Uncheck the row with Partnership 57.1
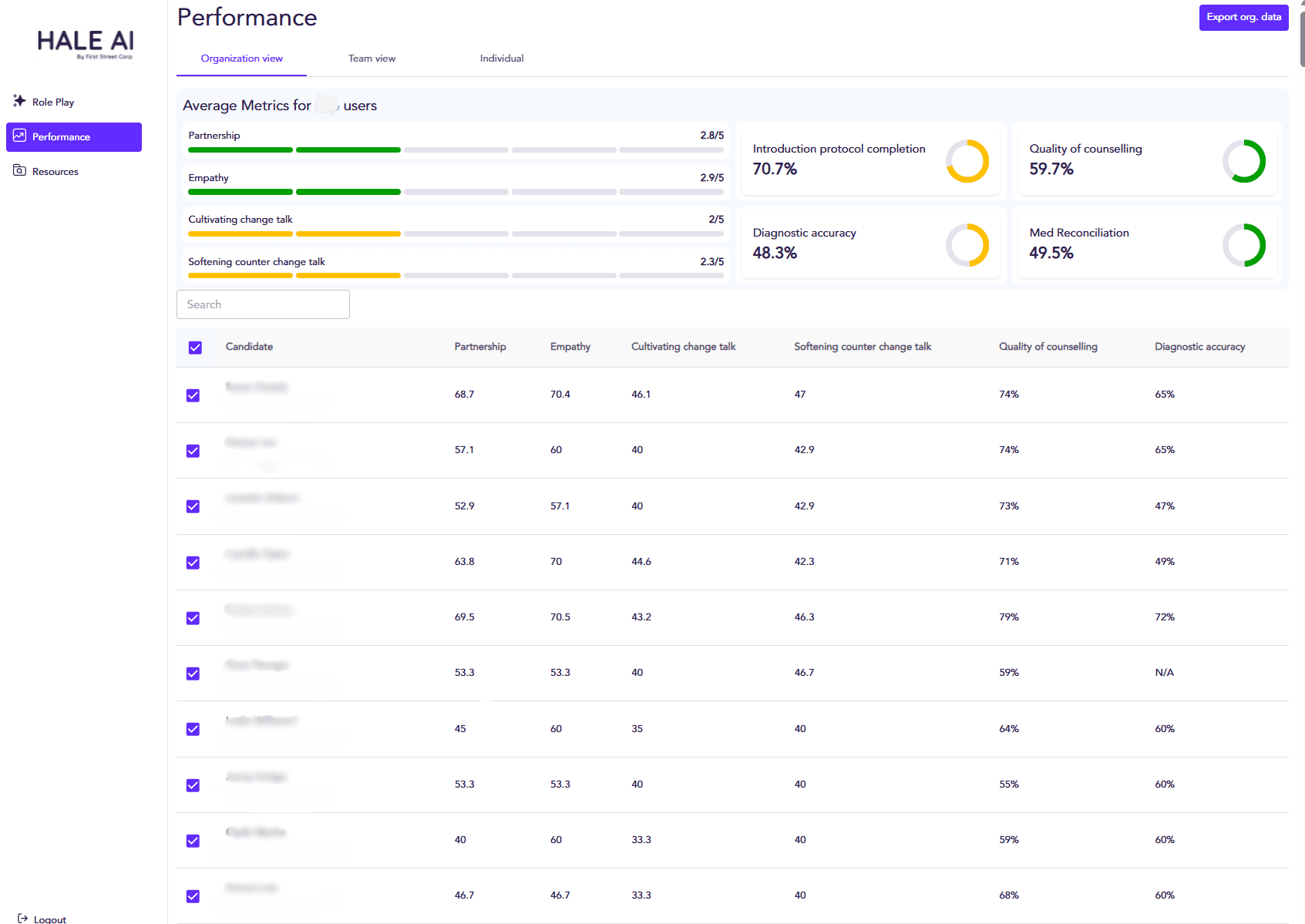This screenshot has width=1305, height=924. click(193, 451)
